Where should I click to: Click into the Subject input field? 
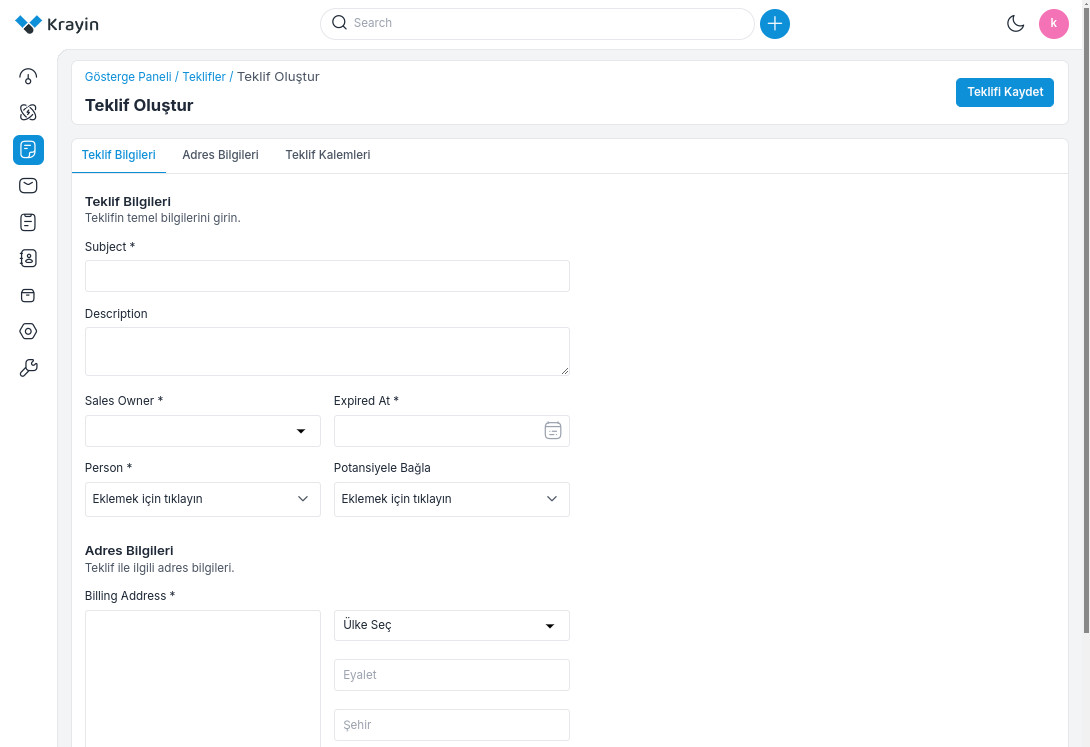tap(327, 276)
